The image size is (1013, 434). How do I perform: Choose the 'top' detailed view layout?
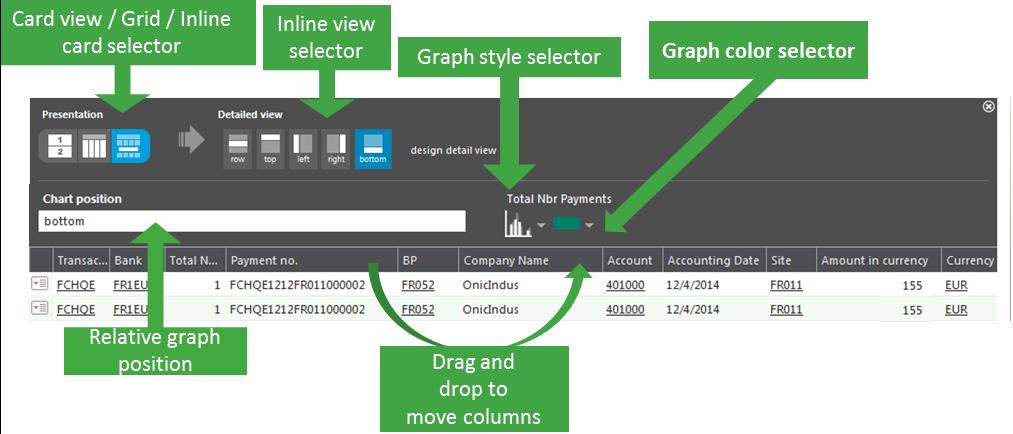271,148
